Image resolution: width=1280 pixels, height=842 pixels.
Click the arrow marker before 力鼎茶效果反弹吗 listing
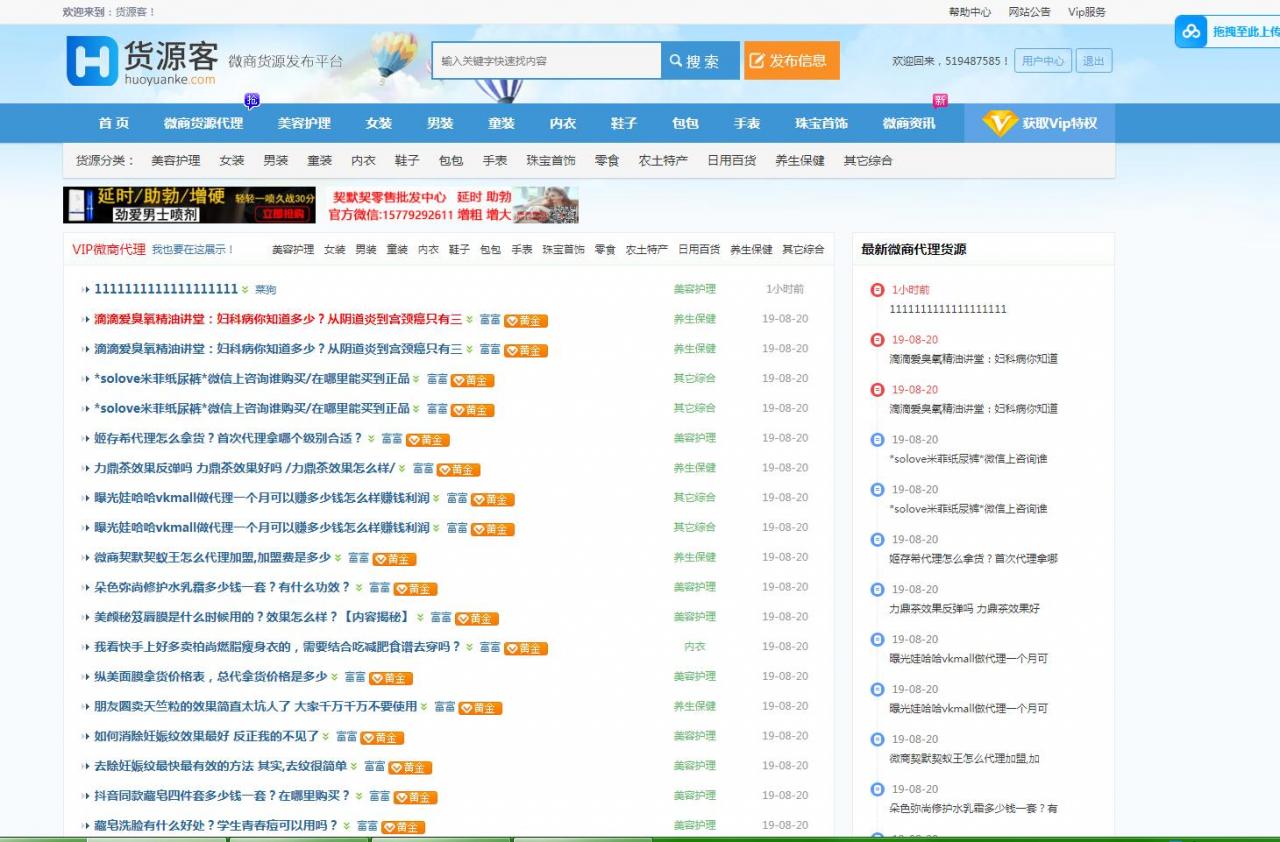point(86,468)
